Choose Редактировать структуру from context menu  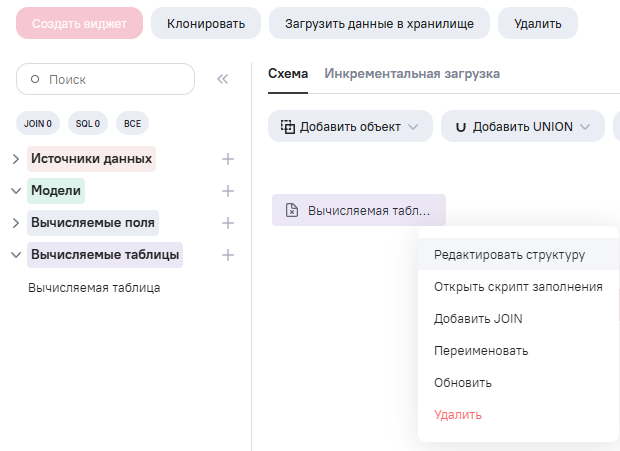coord(509,254)
